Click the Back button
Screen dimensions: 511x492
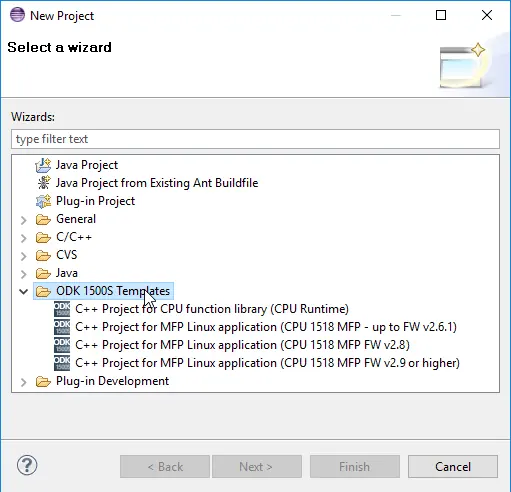pyautogui.click(x=165, y=467)
